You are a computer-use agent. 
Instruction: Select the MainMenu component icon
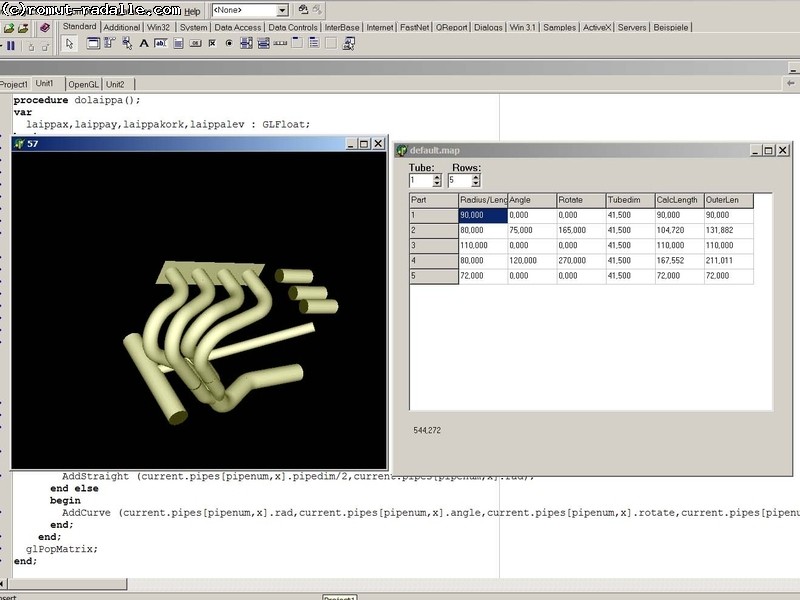110,44
